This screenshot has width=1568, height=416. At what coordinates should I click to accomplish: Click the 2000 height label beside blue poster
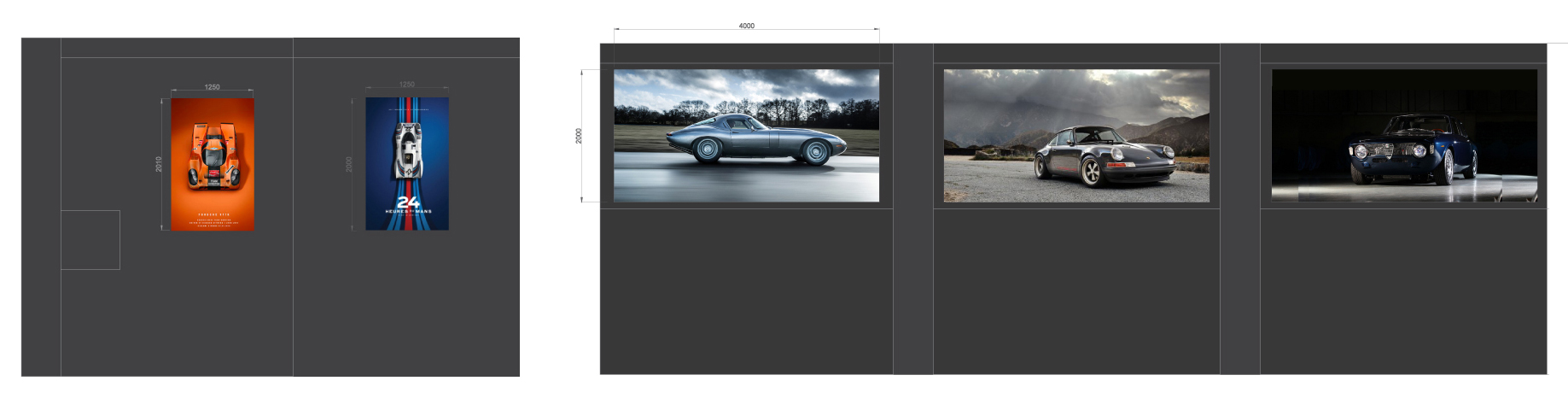pos(348,164)
